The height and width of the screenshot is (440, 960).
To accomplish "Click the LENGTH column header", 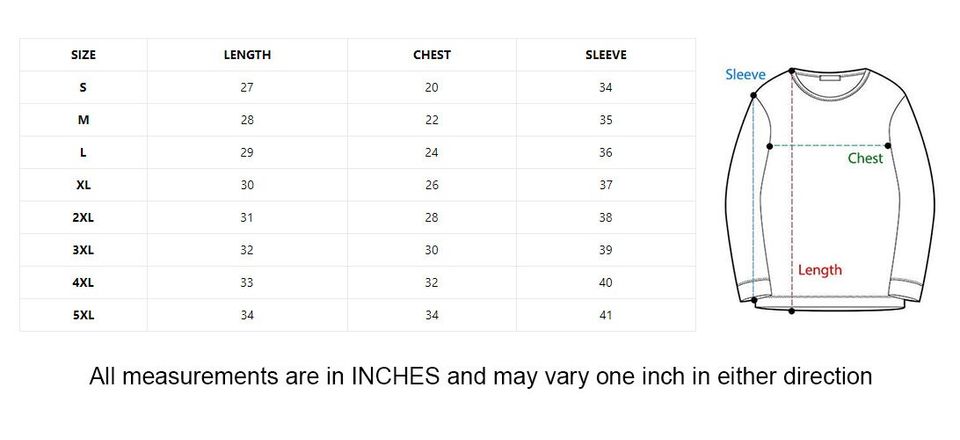I will click(x=247, y=55).
